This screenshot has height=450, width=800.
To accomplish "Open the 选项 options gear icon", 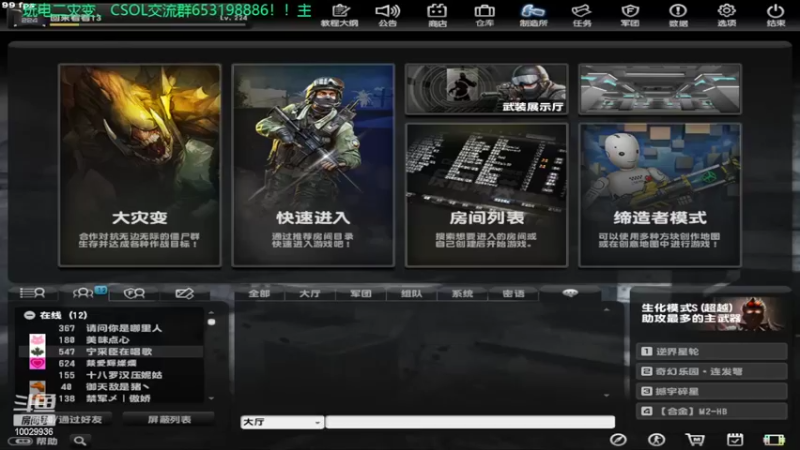I will pyautogui.click(x=727, y=15).
